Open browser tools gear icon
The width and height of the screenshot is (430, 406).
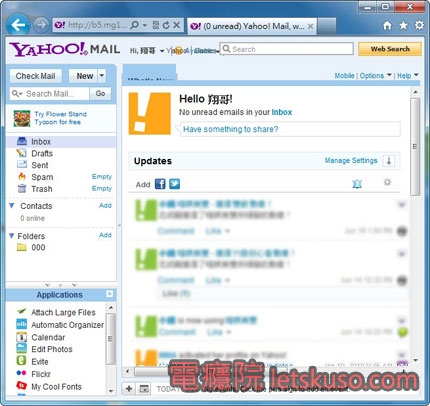pyautogui.click(x=419, y=25)
